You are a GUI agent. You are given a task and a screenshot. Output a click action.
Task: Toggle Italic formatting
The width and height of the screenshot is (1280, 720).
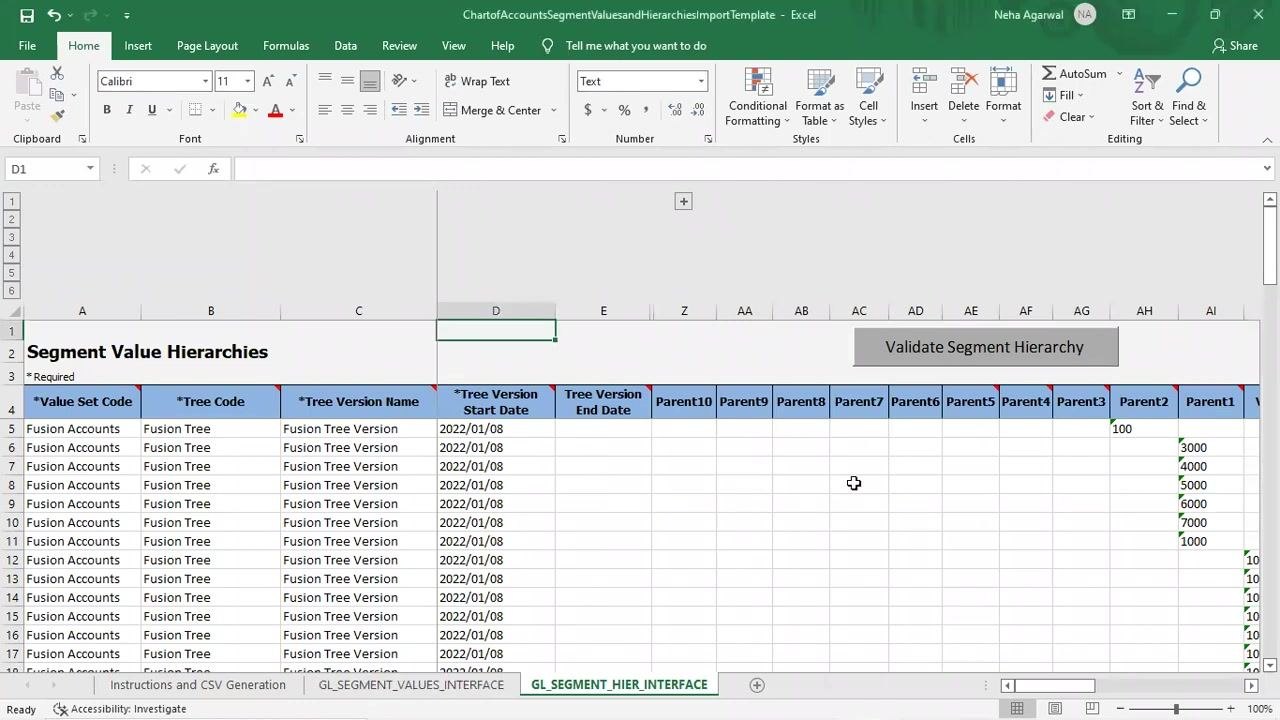coord(129,110)
